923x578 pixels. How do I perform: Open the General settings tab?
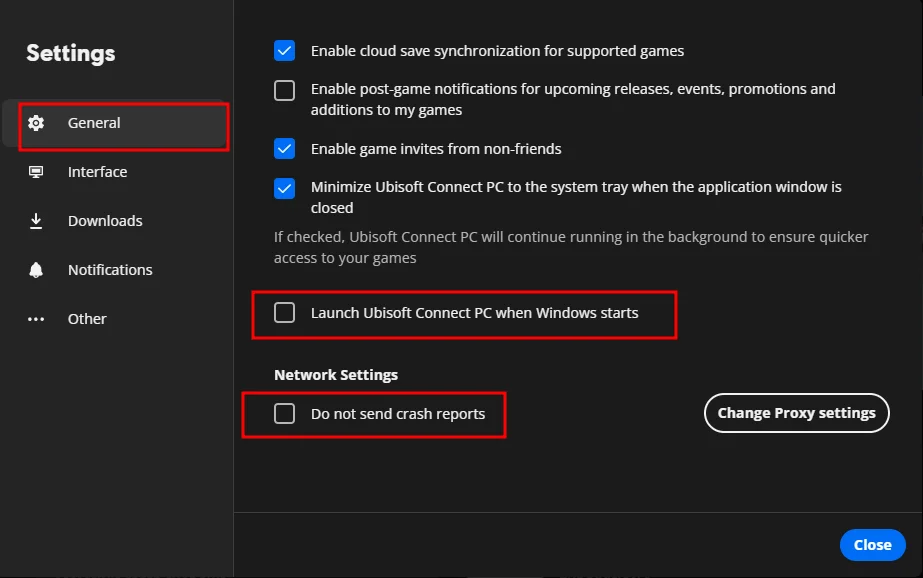click(x=94, y=123)
